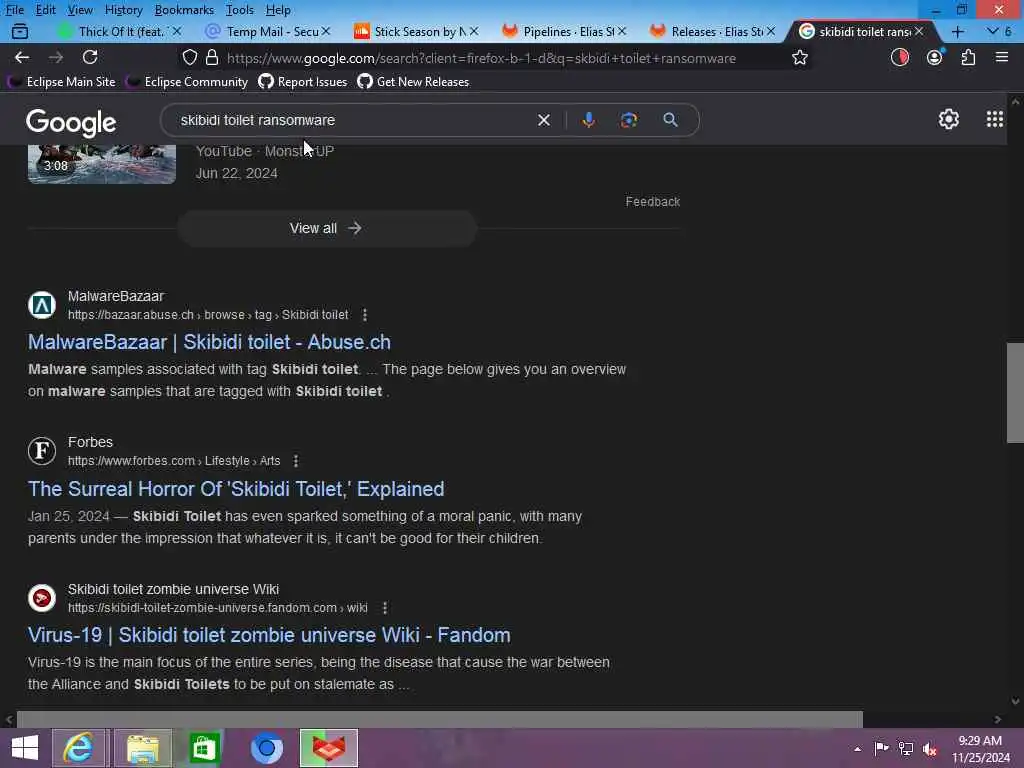
Task: Open the Bookmarks menu
Action: [184, 10]
